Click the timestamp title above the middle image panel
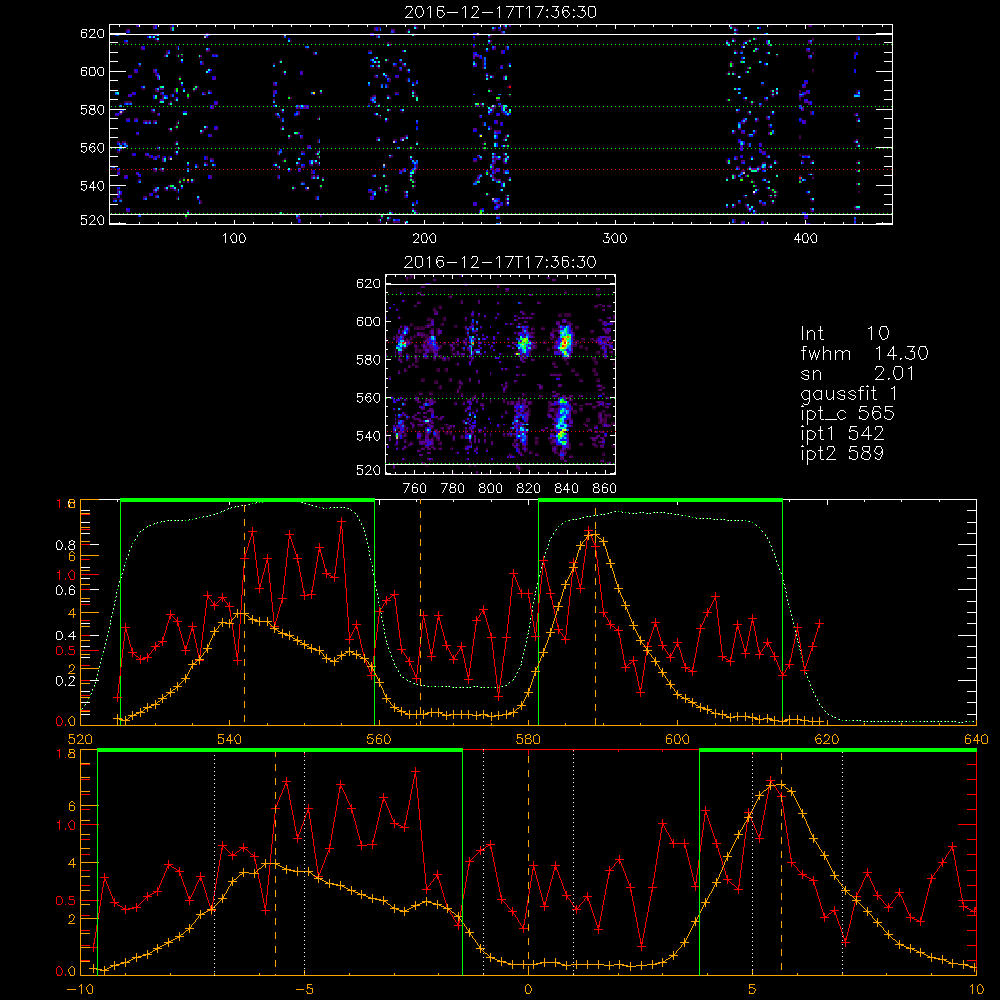The width and height of the screenshot is (1000, 1000). point(501,262)
